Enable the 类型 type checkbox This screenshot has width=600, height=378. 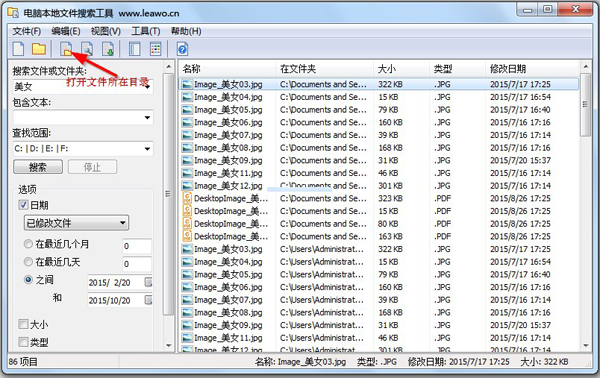pos(23,342)
